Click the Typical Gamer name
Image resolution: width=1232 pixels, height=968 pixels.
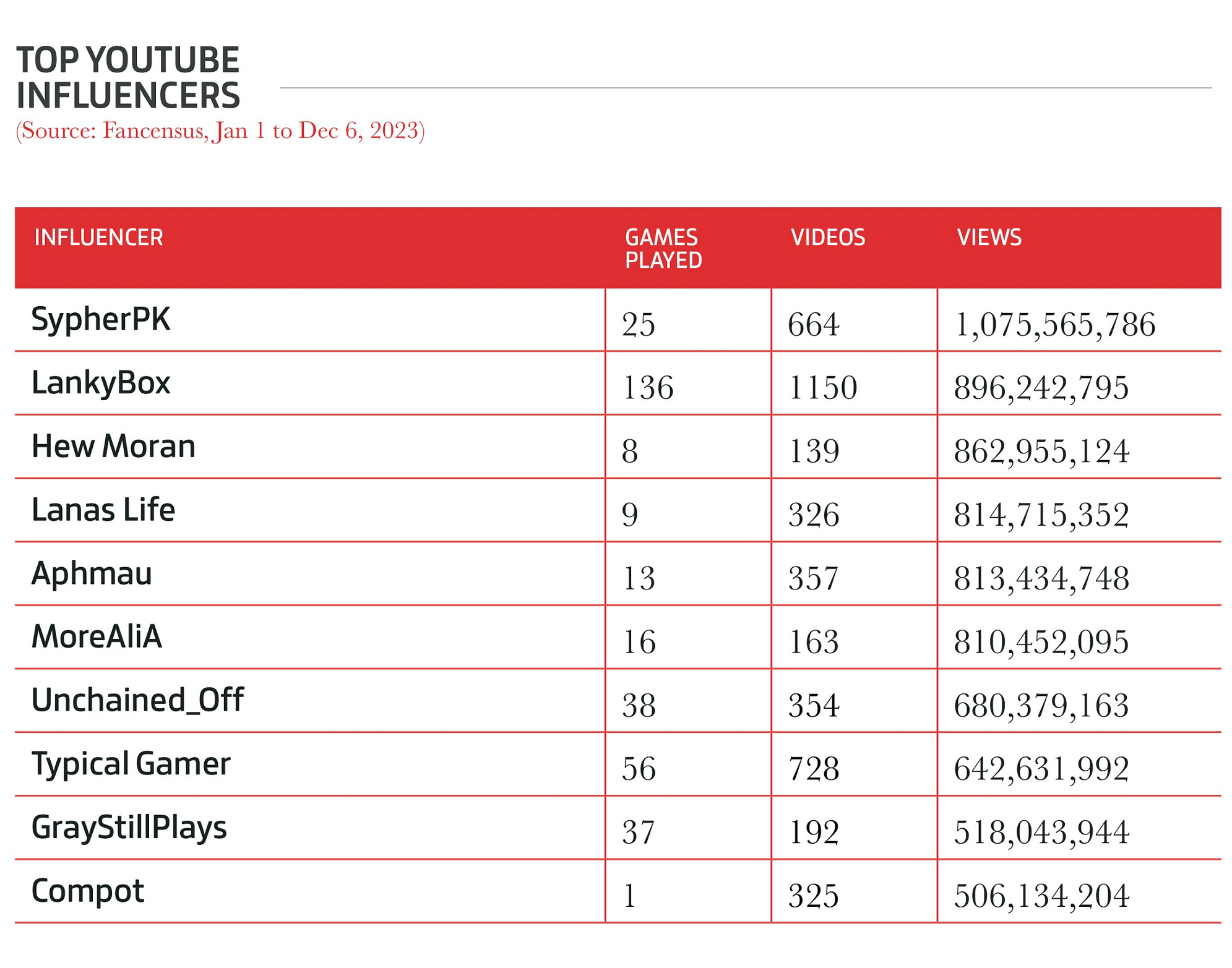click(x=131, y=765)
